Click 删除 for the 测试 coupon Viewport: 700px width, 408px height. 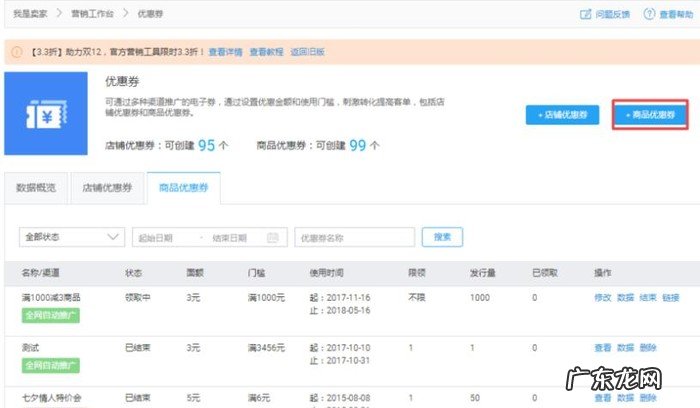[x=648, y=348]
